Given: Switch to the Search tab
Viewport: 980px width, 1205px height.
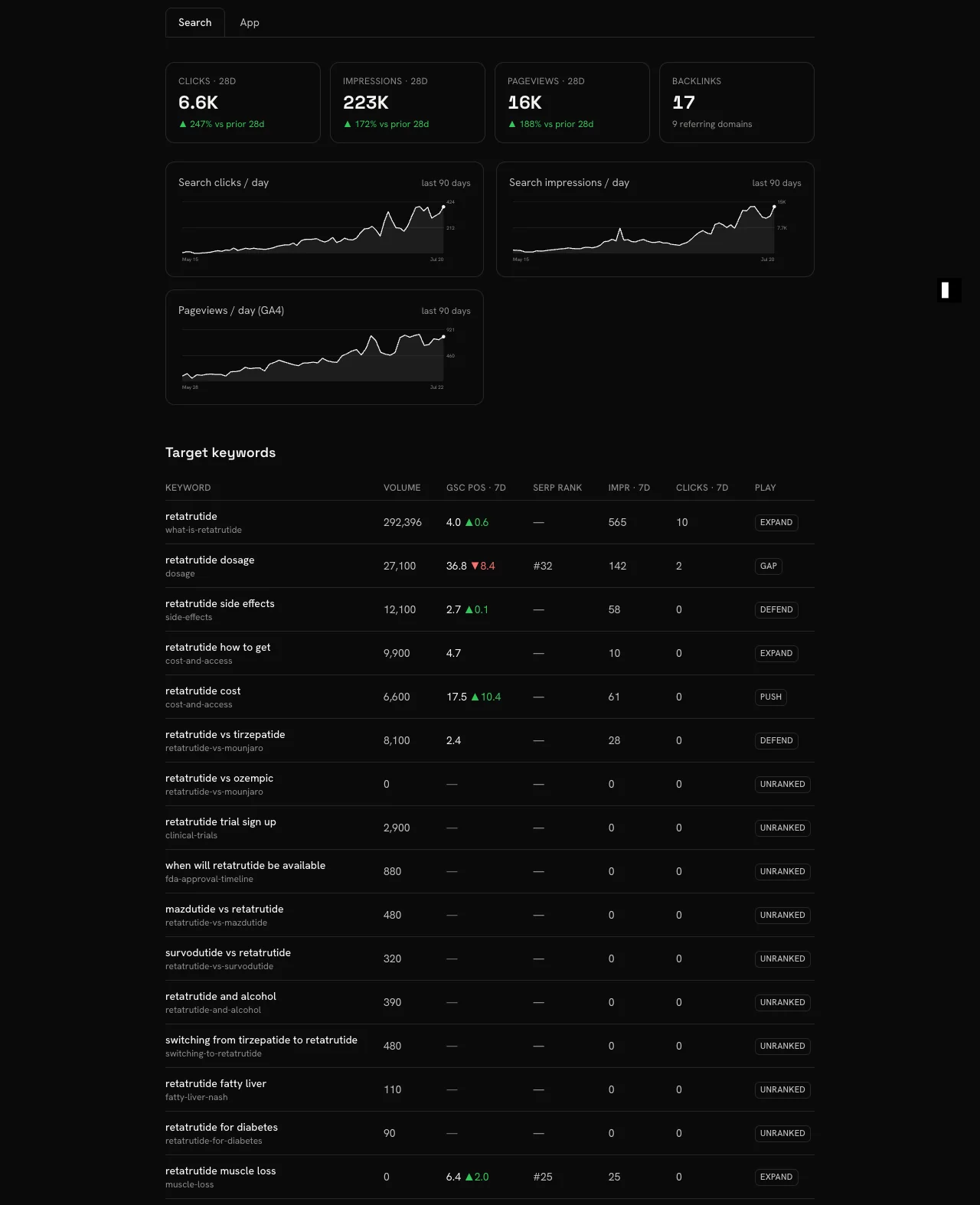Looking at the screenshot, I should 195,22.
